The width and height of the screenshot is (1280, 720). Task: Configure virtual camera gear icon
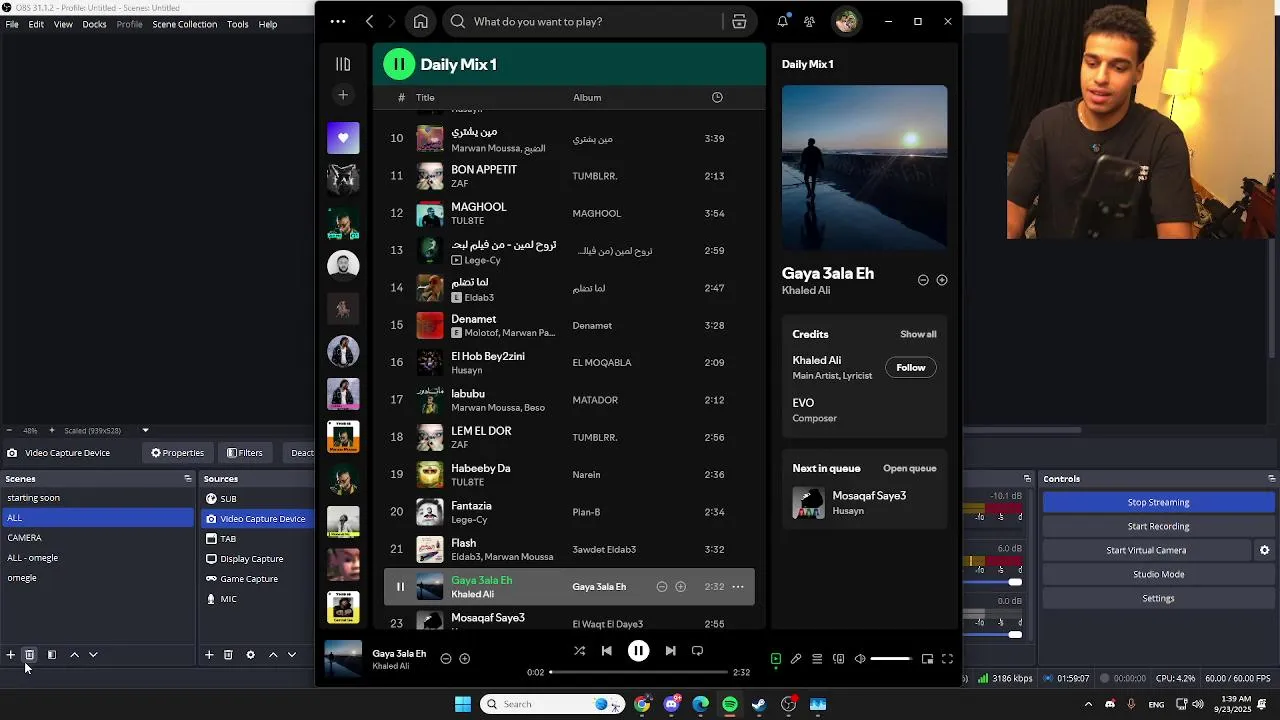[x=1264, y=550]
